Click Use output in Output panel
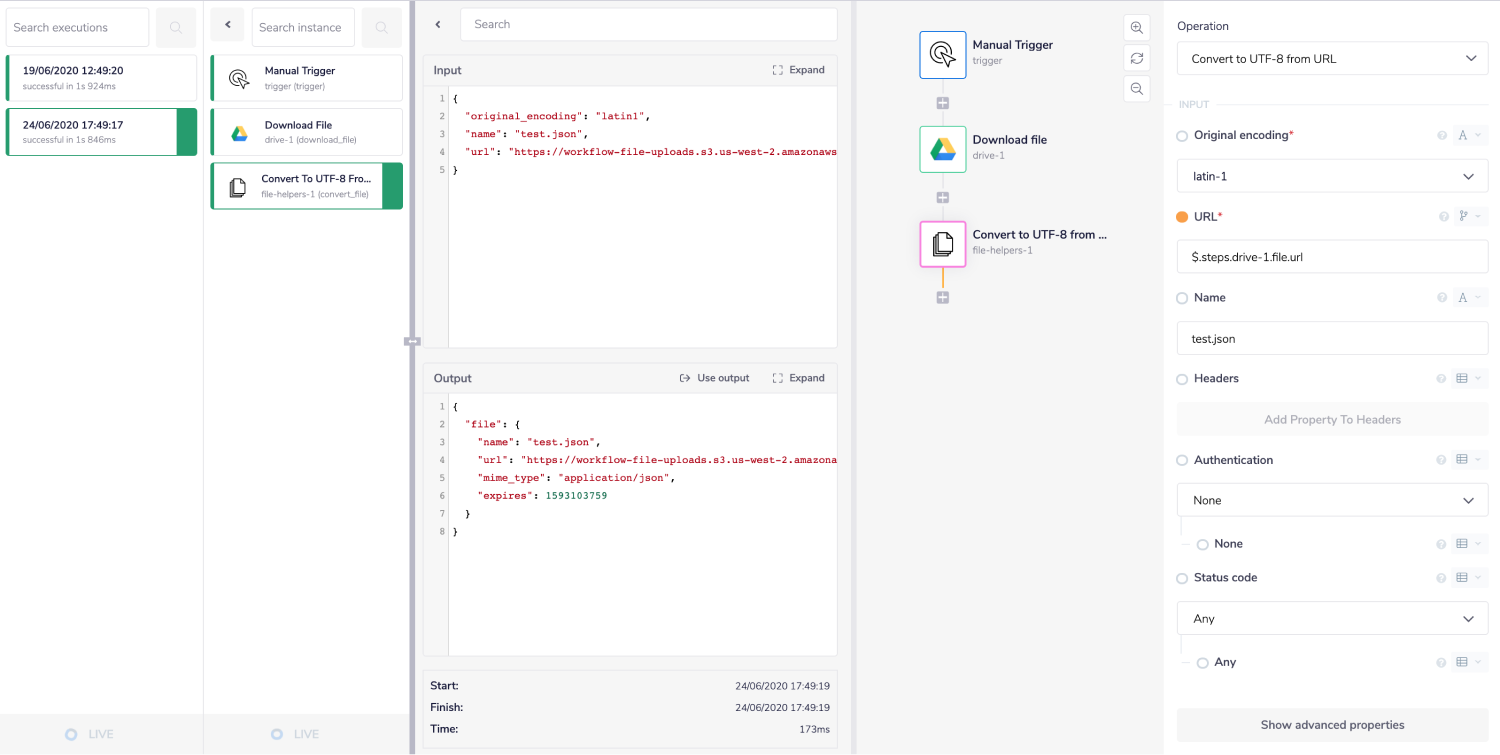 pyautogui.click(x=714, y=378)
